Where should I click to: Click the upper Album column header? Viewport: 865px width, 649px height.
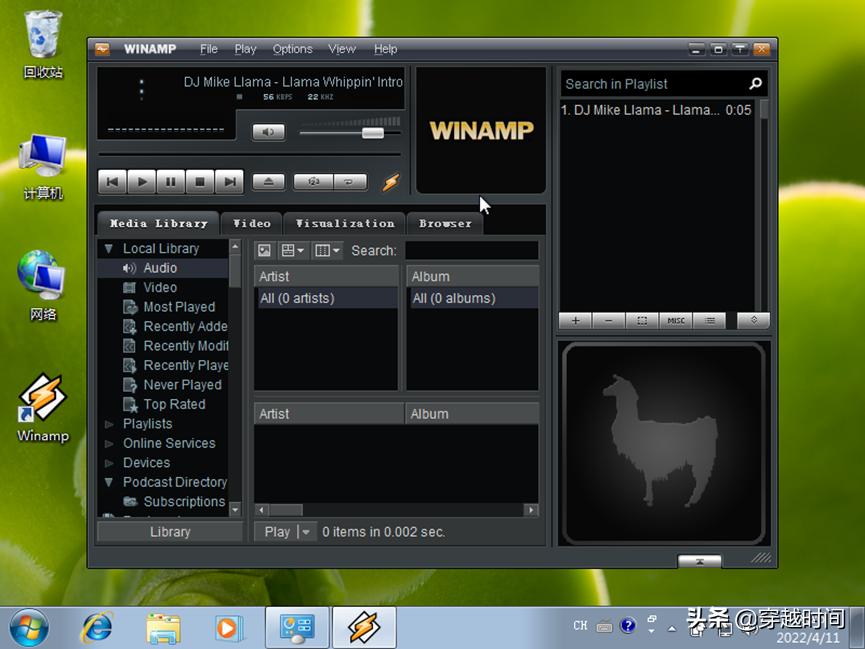coord(473,276)
